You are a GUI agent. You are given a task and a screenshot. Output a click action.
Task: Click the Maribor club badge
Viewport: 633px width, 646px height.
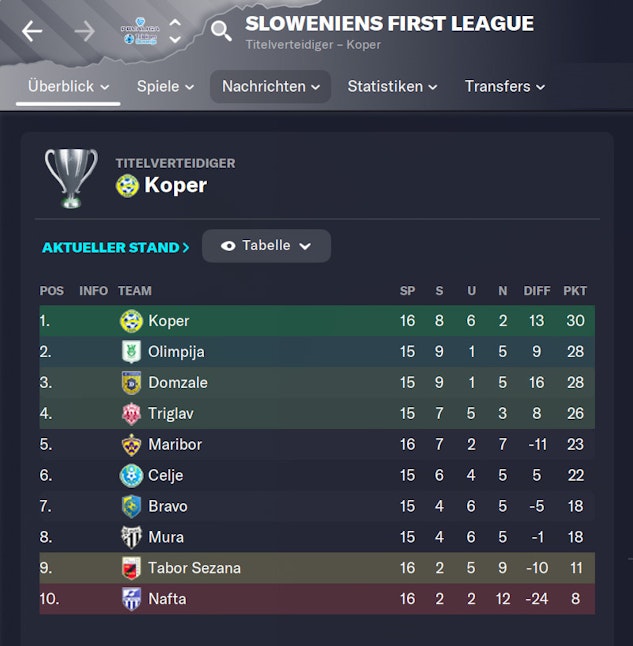(131, 444)
